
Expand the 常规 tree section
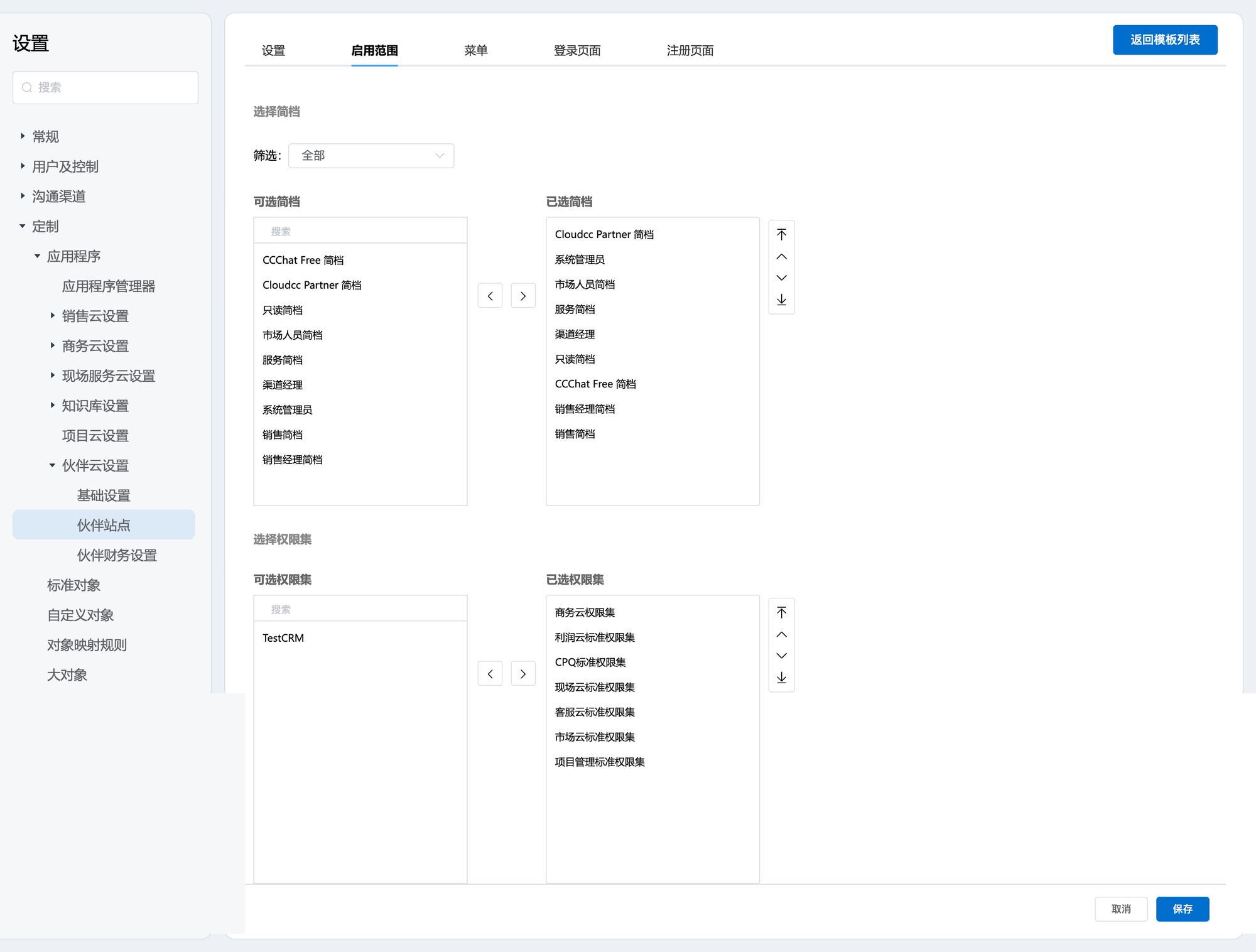[x=23, y=136]
